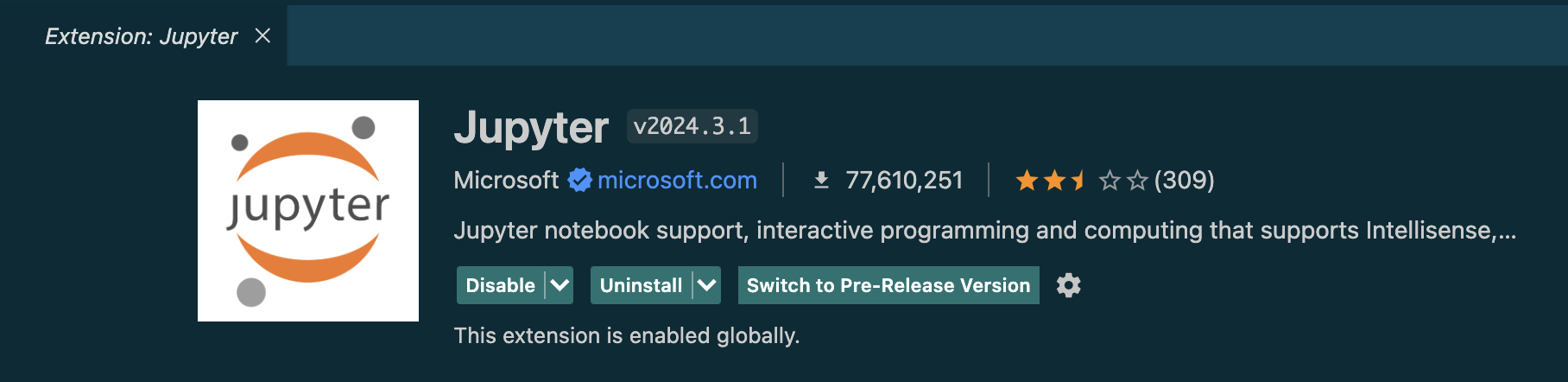Disable the Jupyter extension
The width and height of the screenshot is (1568, 382).
tap(501, 285)
